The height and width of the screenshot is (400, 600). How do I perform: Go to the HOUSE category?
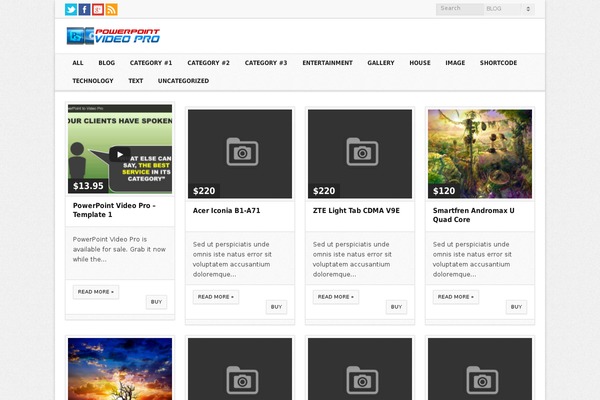(x=420, y=63)
